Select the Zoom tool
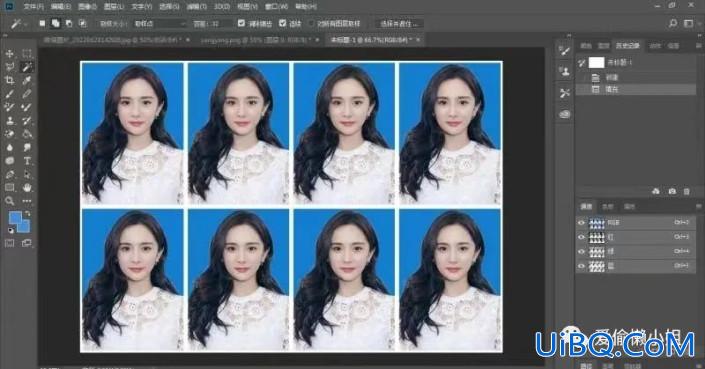Screen dimensions: 705x369 pyautogui.click(x=9, y=201)
